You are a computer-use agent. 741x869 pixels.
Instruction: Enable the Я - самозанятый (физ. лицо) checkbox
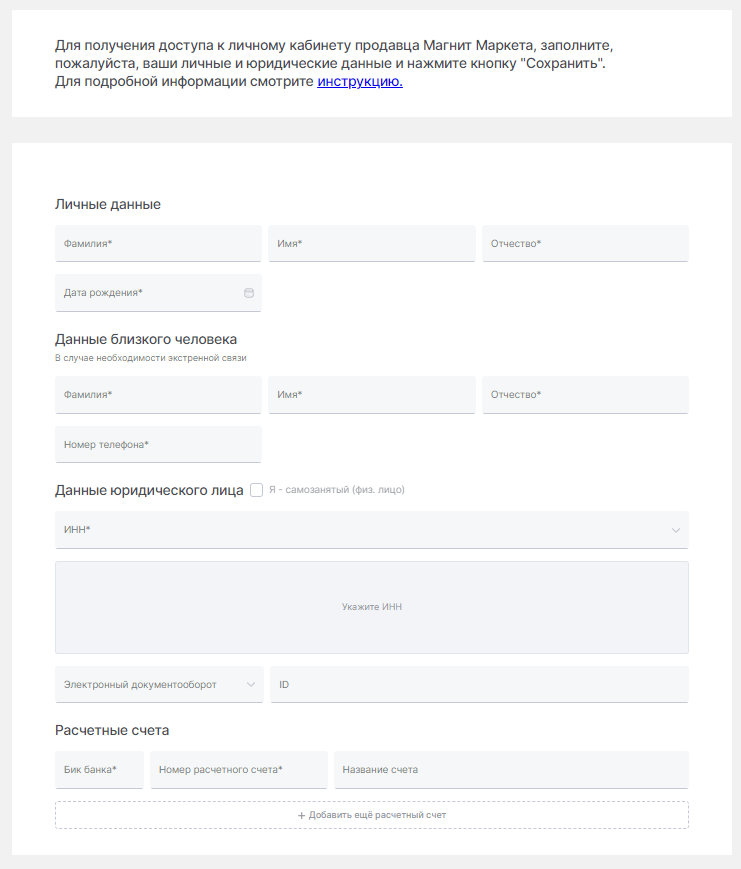[257, 490]
